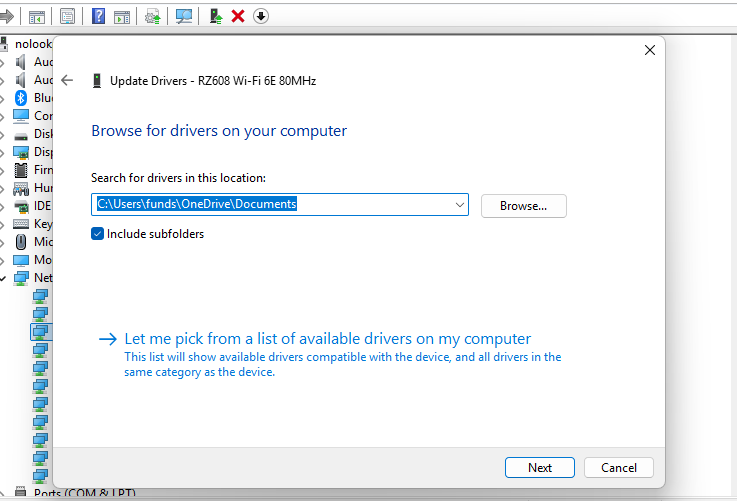Select the Monitors icon in device tree
737x501 pixels.
click(x=21, y=260)
